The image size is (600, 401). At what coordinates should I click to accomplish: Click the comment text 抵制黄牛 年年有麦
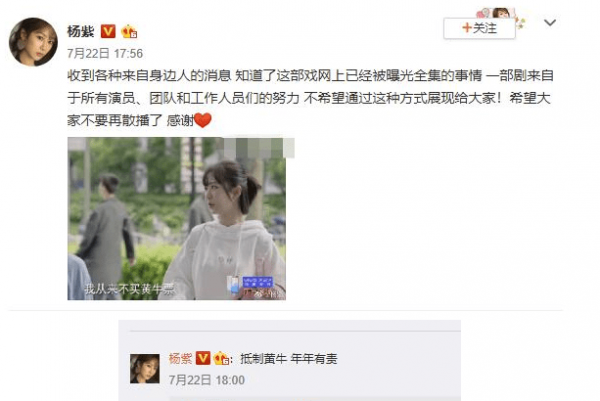pyautogui.click(x=289, y=359)
